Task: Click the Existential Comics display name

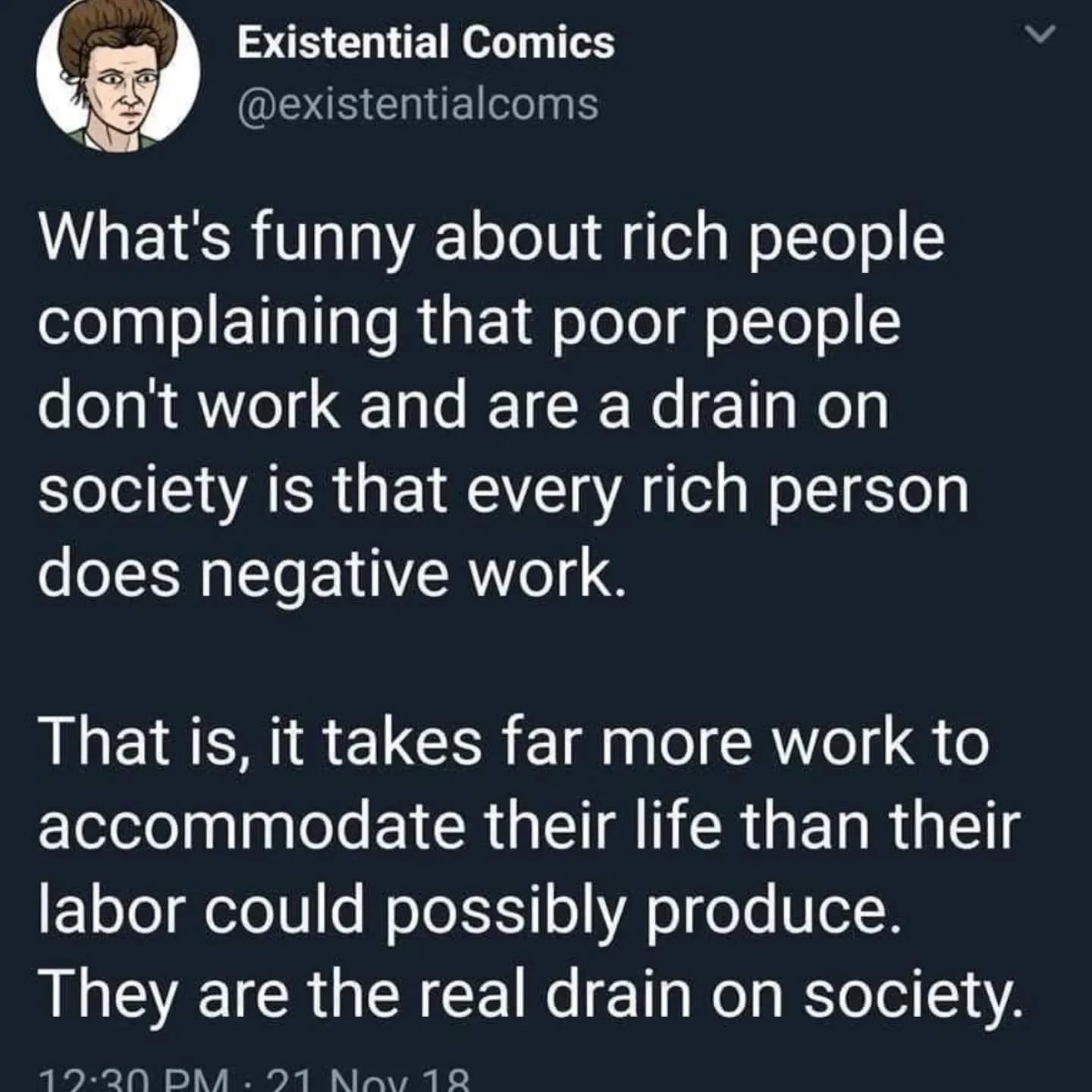Action: click(x=425, y=42)
